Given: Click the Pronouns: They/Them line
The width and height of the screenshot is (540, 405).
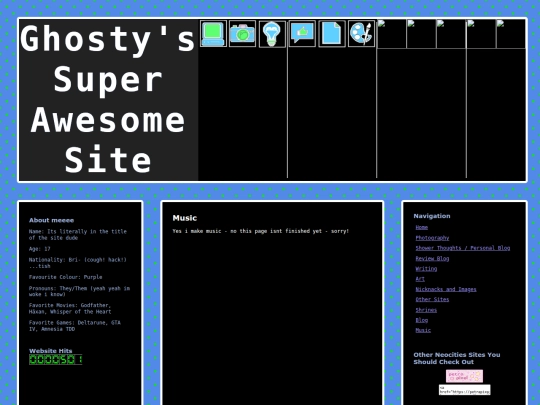Looking at the screenshot, I should 80,291.
